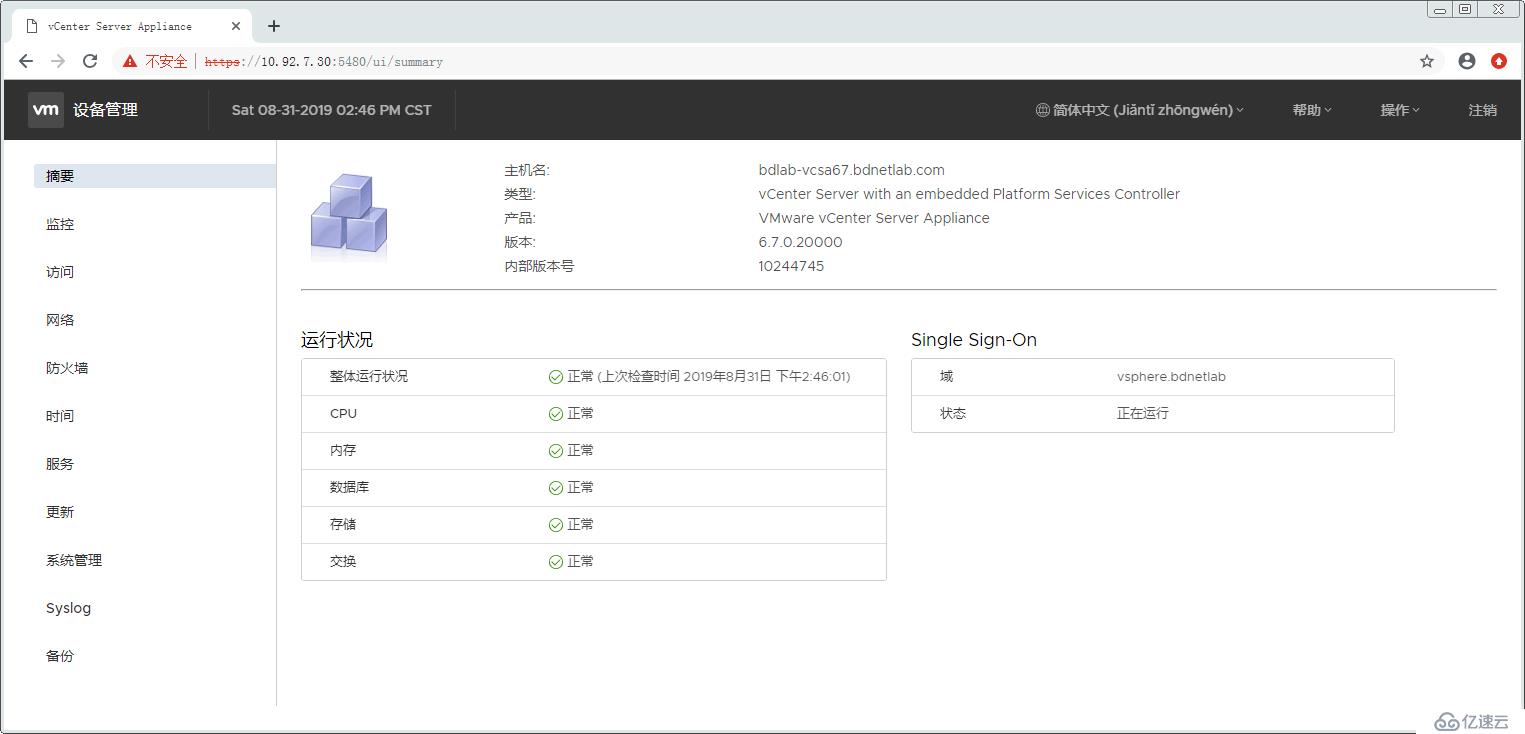Image resolution: width=1525 pixels, height=734 pixels.
Task: Click product value VMware vCenter Server Appliance
Action: point(874,218)
